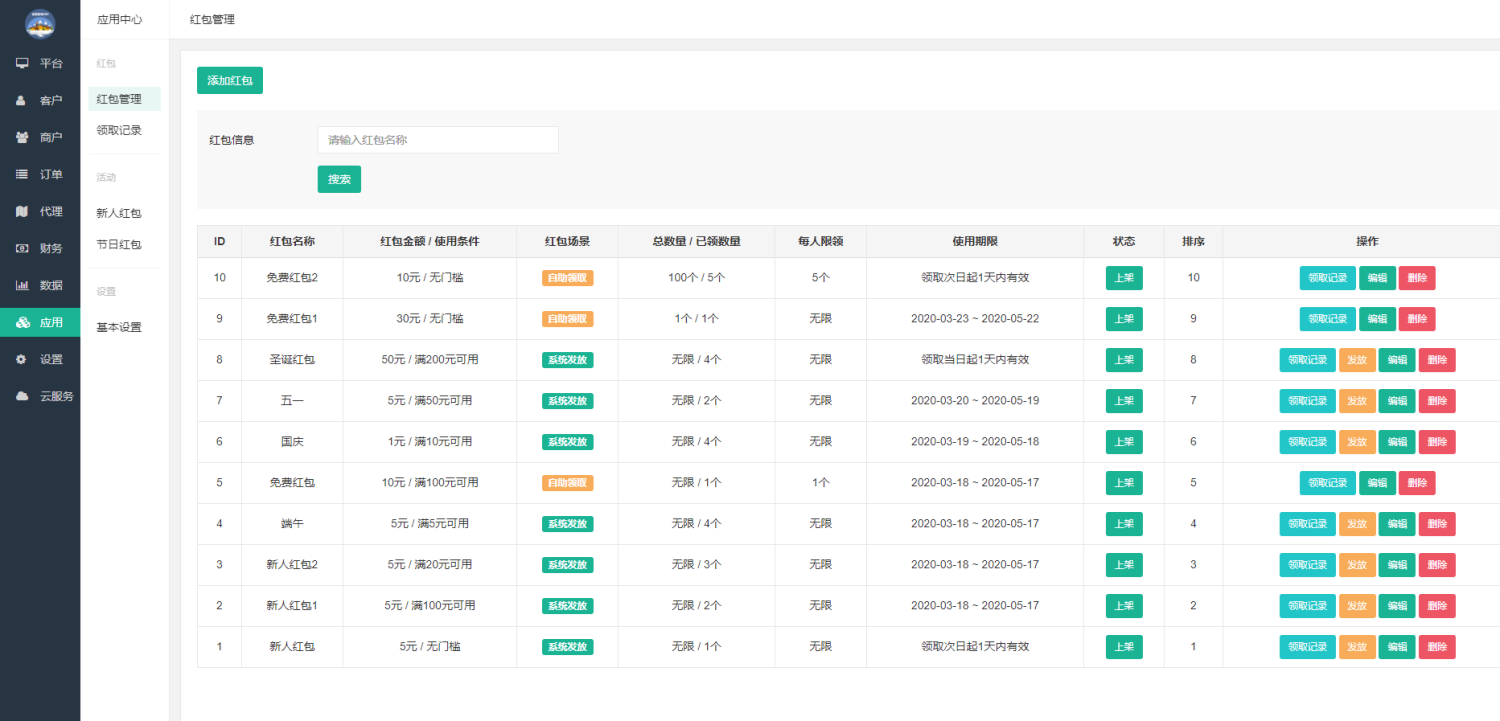This screenshot has width=1500, height=721.
Task: Edit the ID 5 免费红包 row
Action: point(1377,483)
